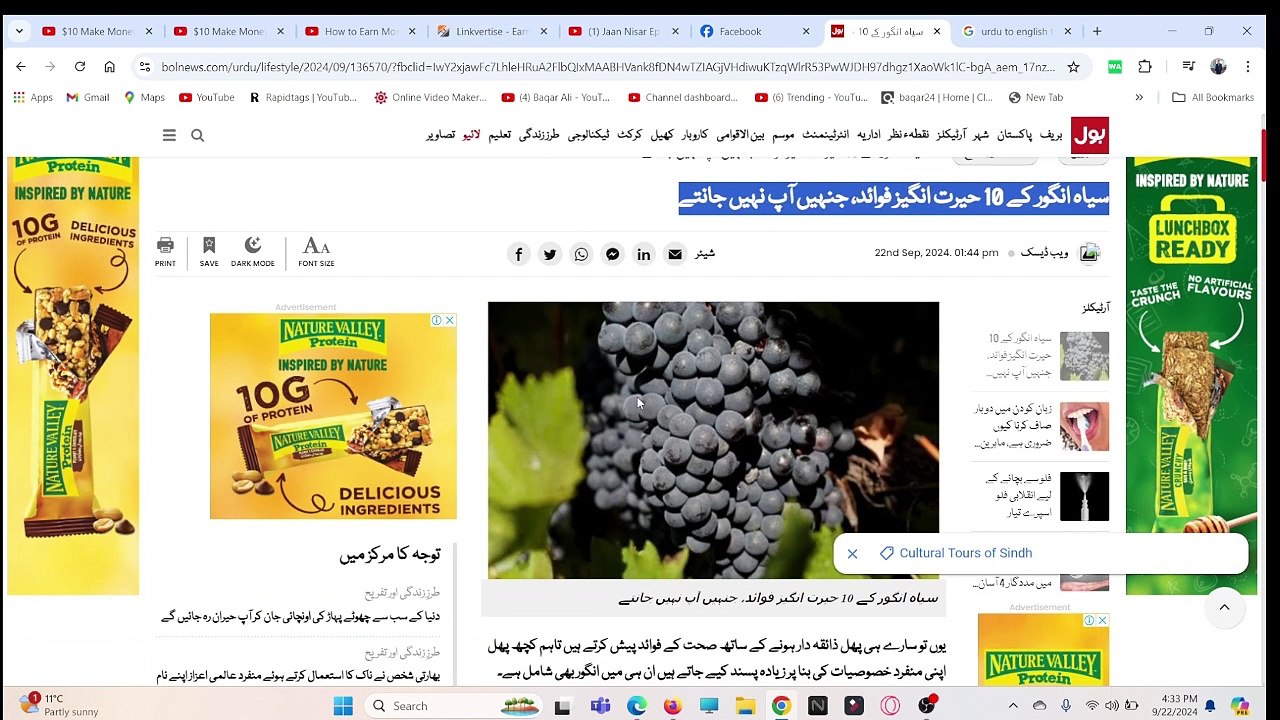Open the Font Size options
Screen dimensions: 1280x720
click(x=316, y=251)
